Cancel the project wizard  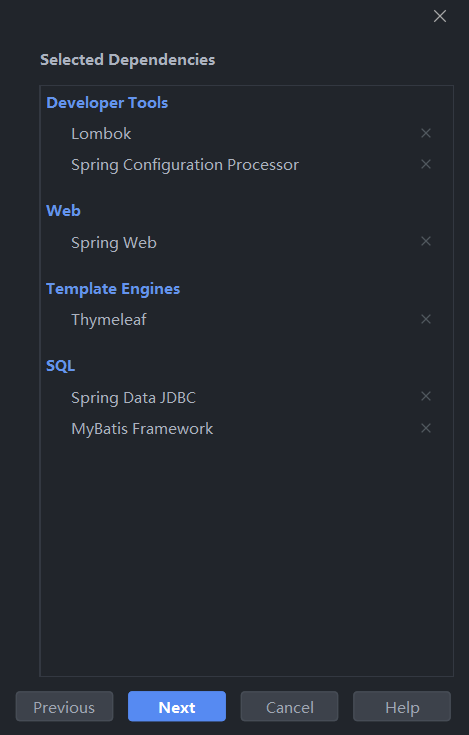tap(289, 706)
